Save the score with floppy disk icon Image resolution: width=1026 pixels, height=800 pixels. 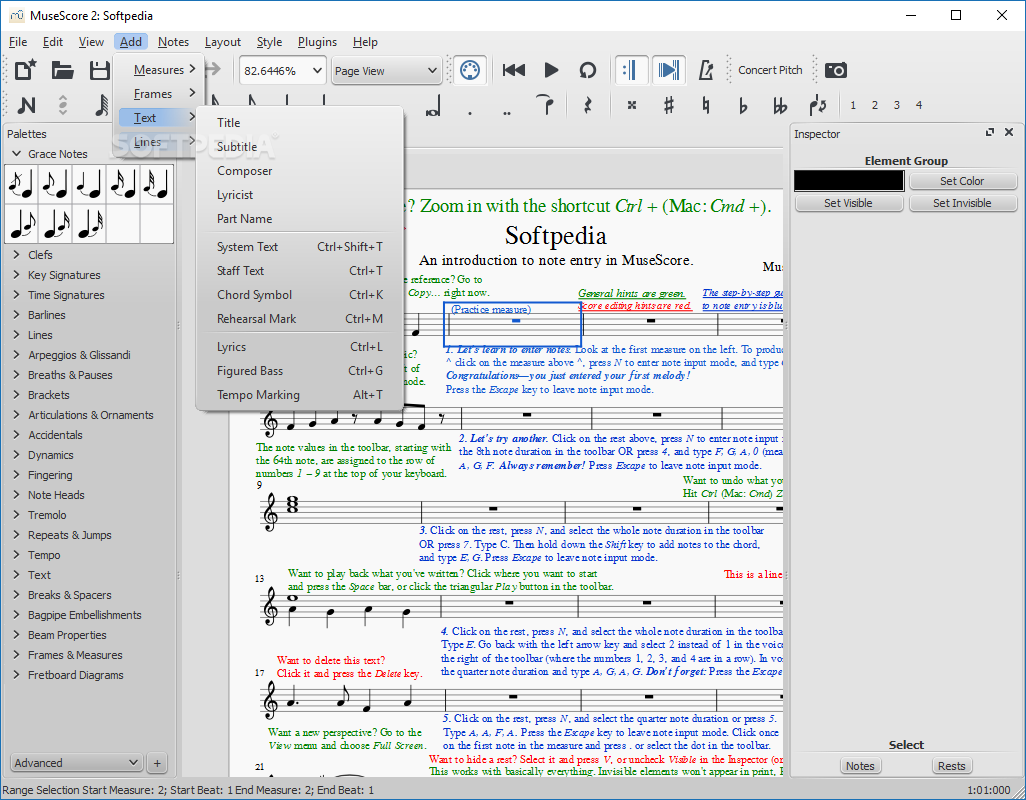tap(99, 70)
